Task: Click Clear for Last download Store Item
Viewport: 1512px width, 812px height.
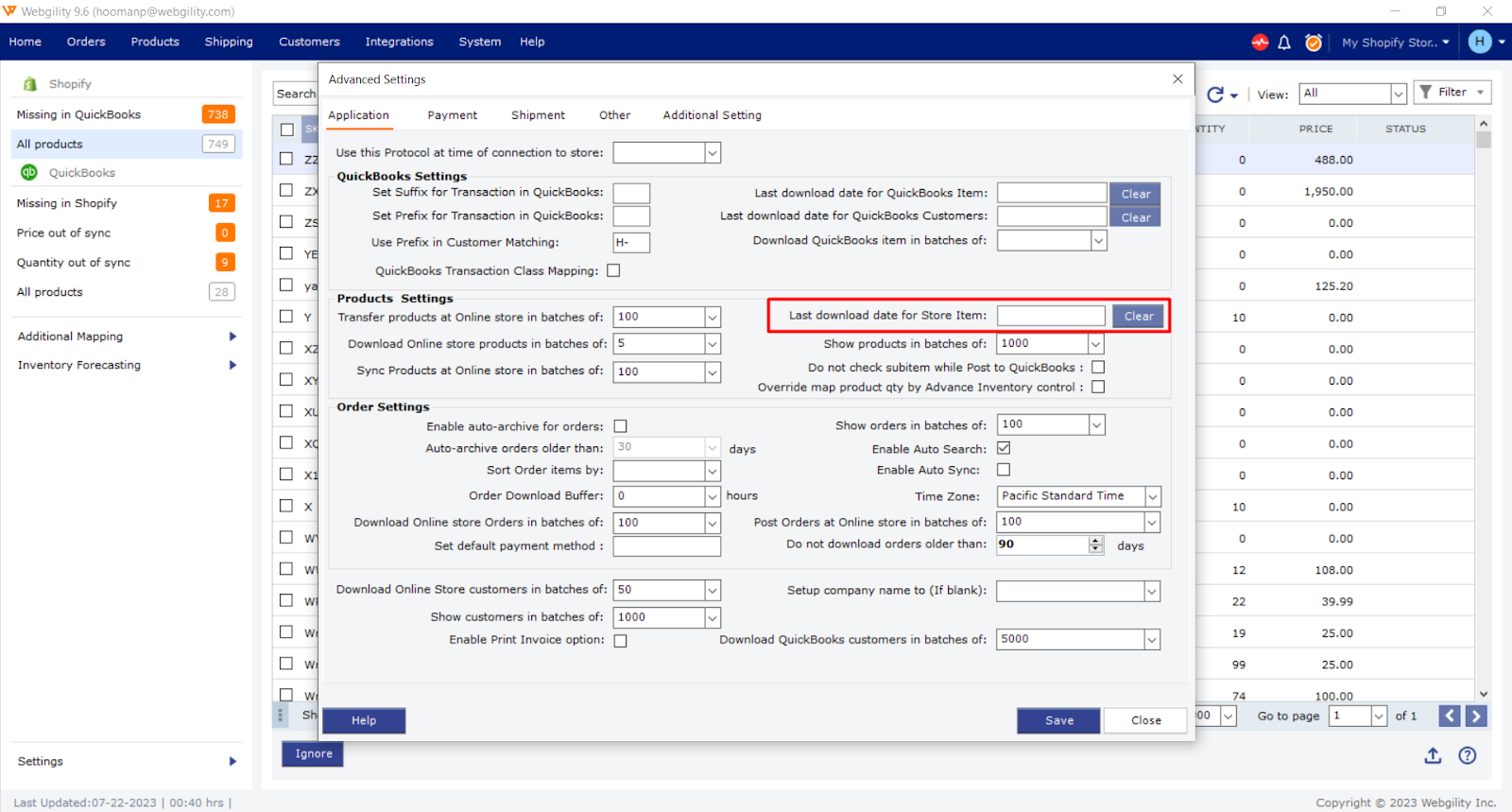Action: [x=1138, y=316]
